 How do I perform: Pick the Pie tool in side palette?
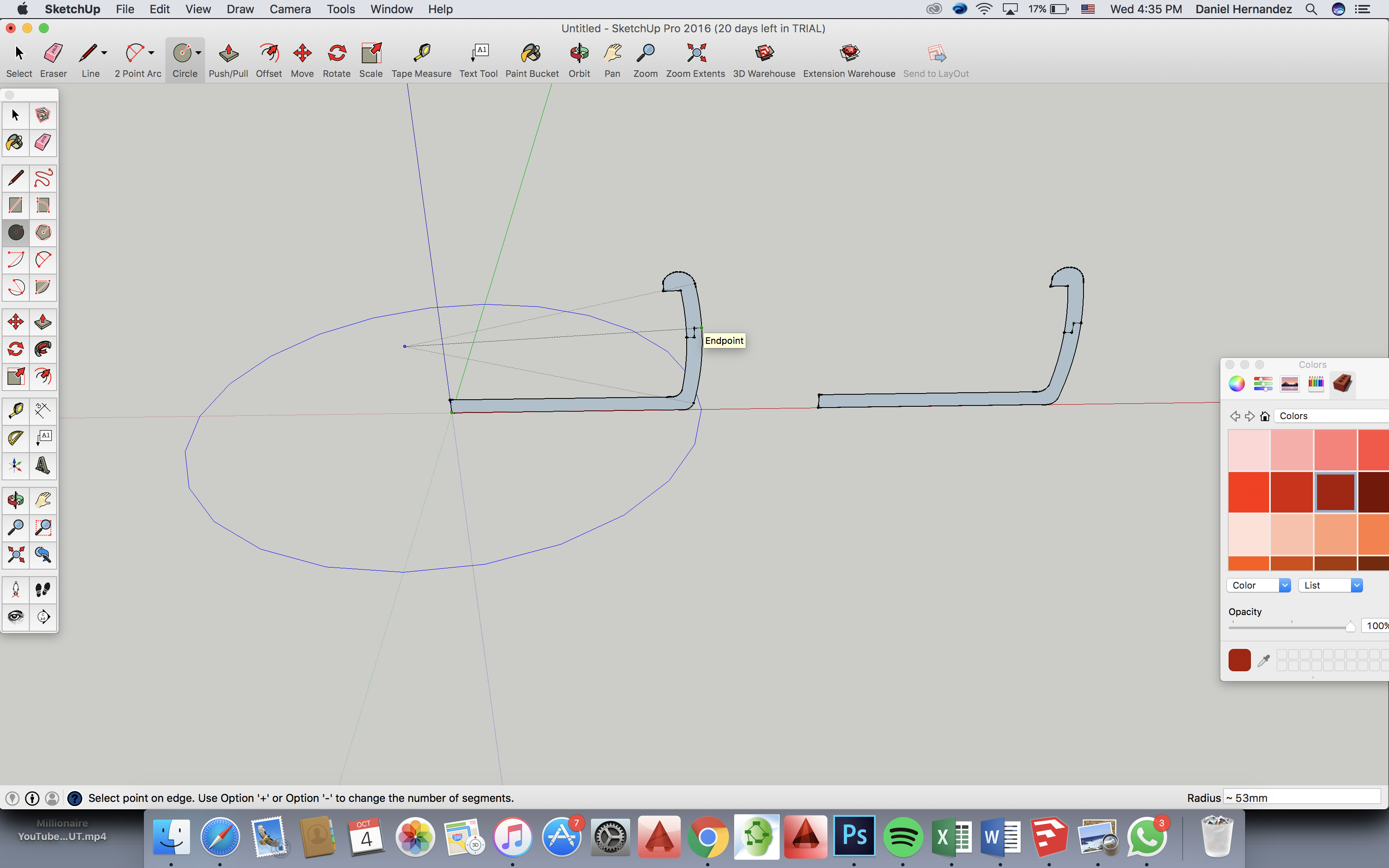point(43,287)
